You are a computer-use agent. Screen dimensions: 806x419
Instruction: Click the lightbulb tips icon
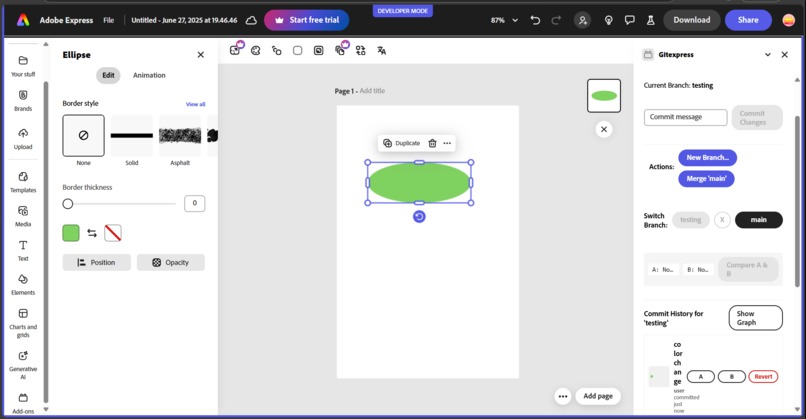[x=609, y=20]
